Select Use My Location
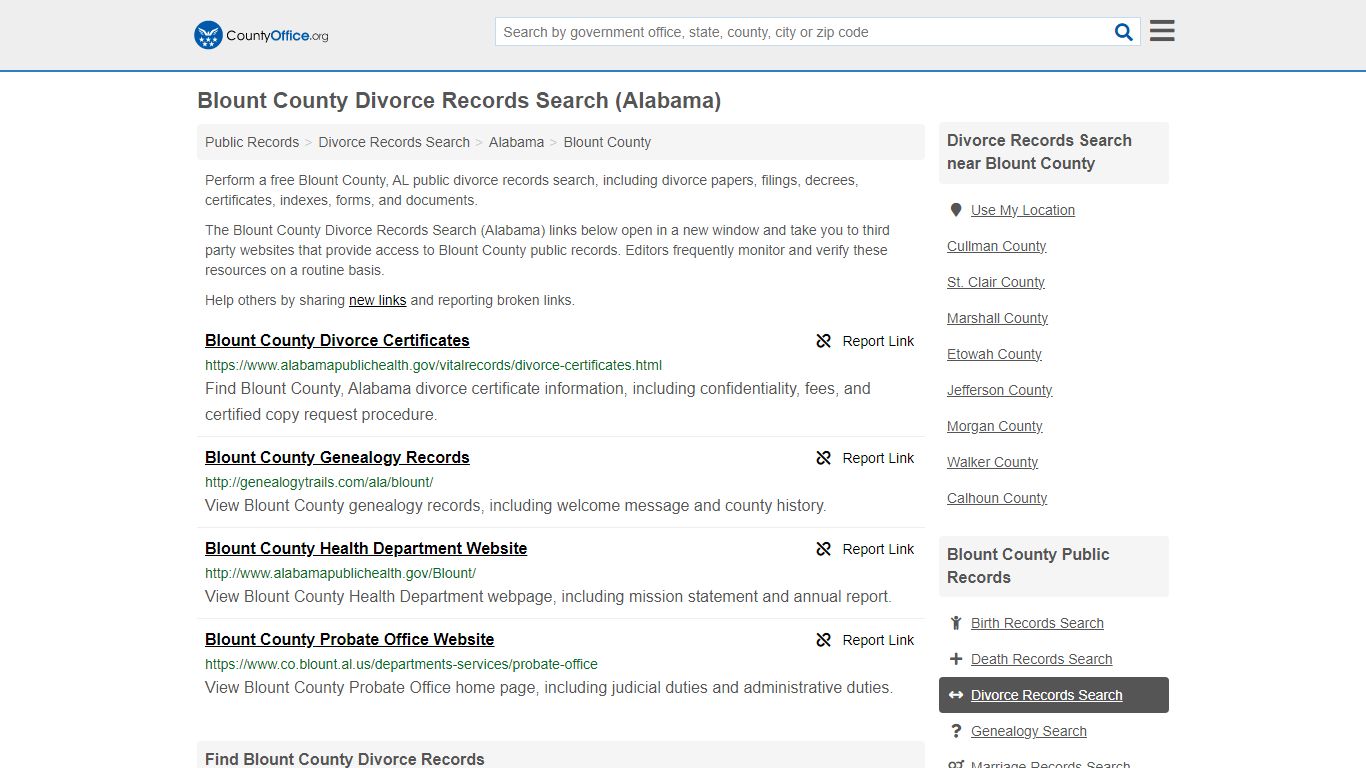Screen dimensions: 1366x768 click(x=1023, y=210)
